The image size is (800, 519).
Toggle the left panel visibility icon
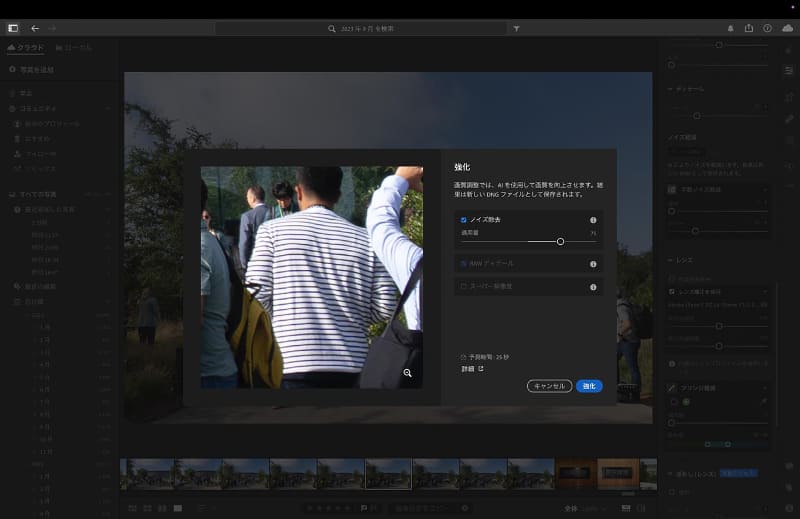click(13, 28)
